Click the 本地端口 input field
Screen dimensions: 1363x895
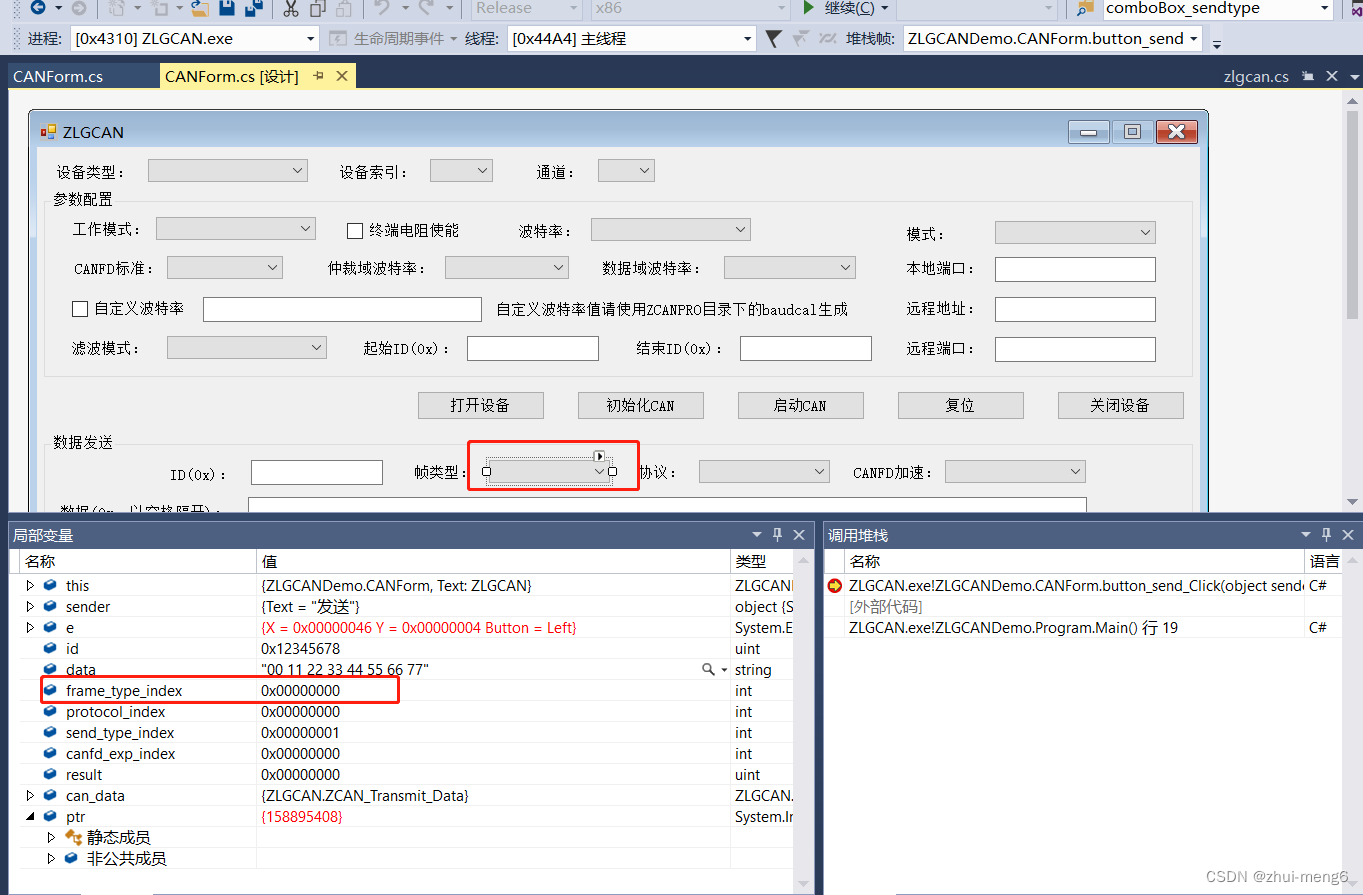tap(1075, 269)
